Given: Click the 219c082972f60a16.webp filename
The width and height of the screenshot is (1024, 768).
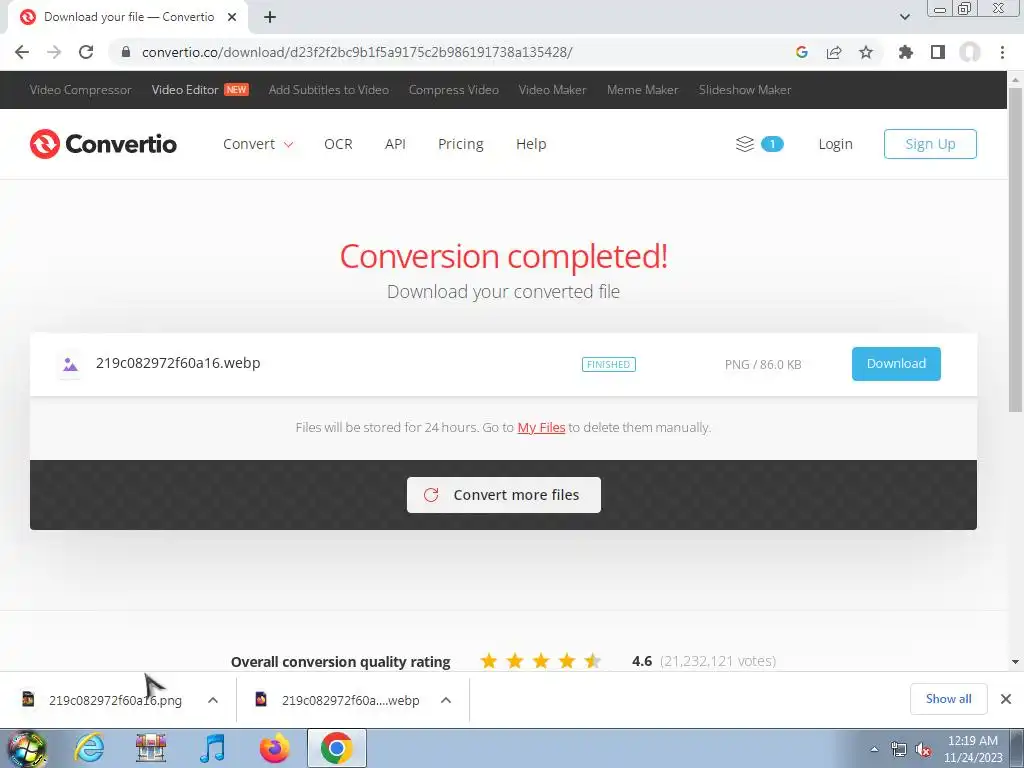Looking at the screenshot, I should 178,363.
